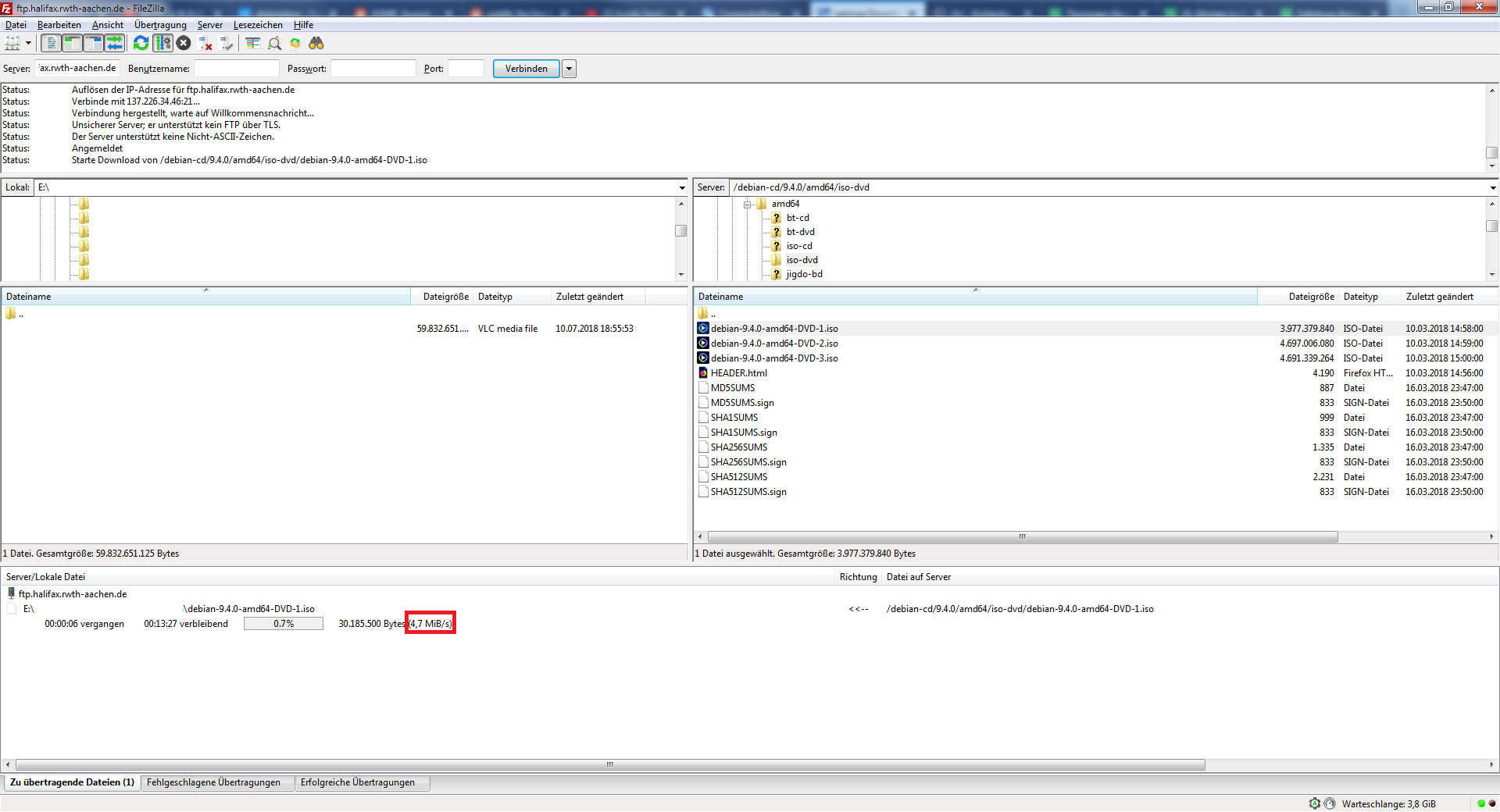Image resolution: width=1500 pixels, height=812 pixels.
Task: Open the Datei menu
Action: (x=16, y=25)
